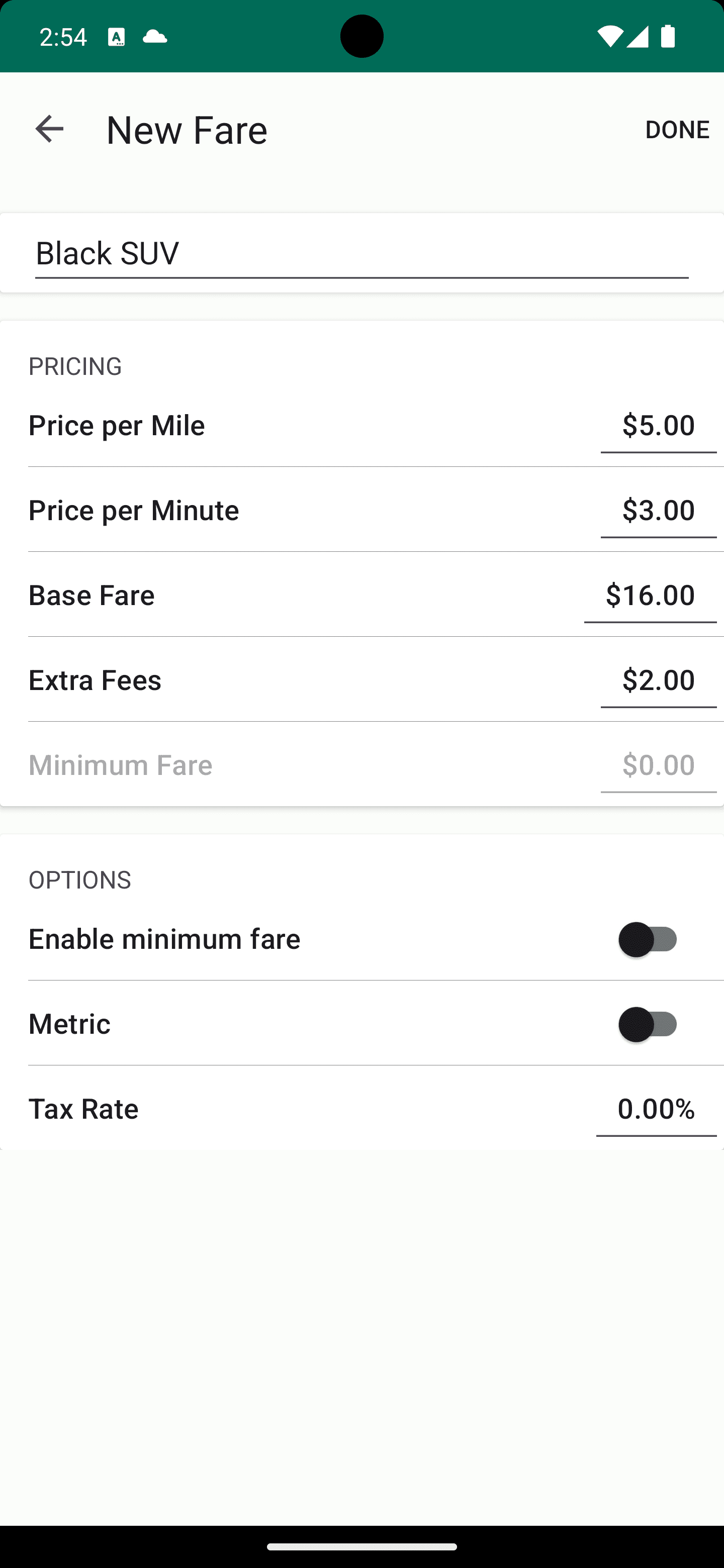Screen dimensions: 724x1568
Task: Tap the cloud status bar icon
Action: click(x=155, y=37)
